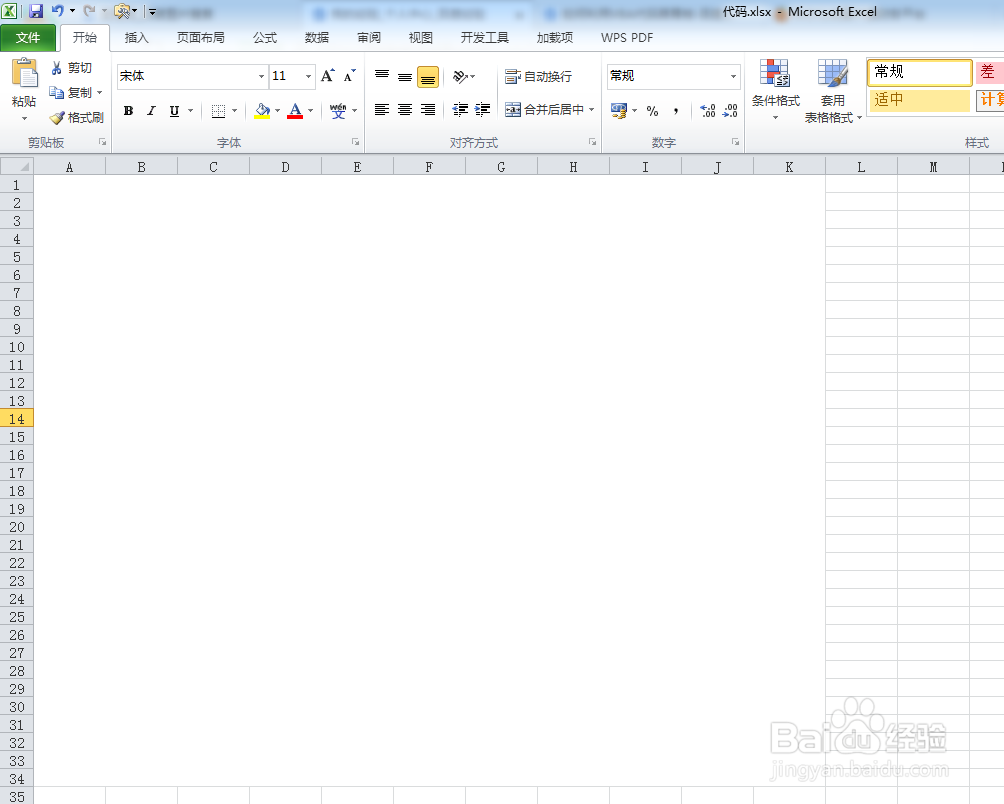Image resolution: width=1004 pixels, height=804 pixels.
Task: Click the Copy (复制) button
Action: 70,93
